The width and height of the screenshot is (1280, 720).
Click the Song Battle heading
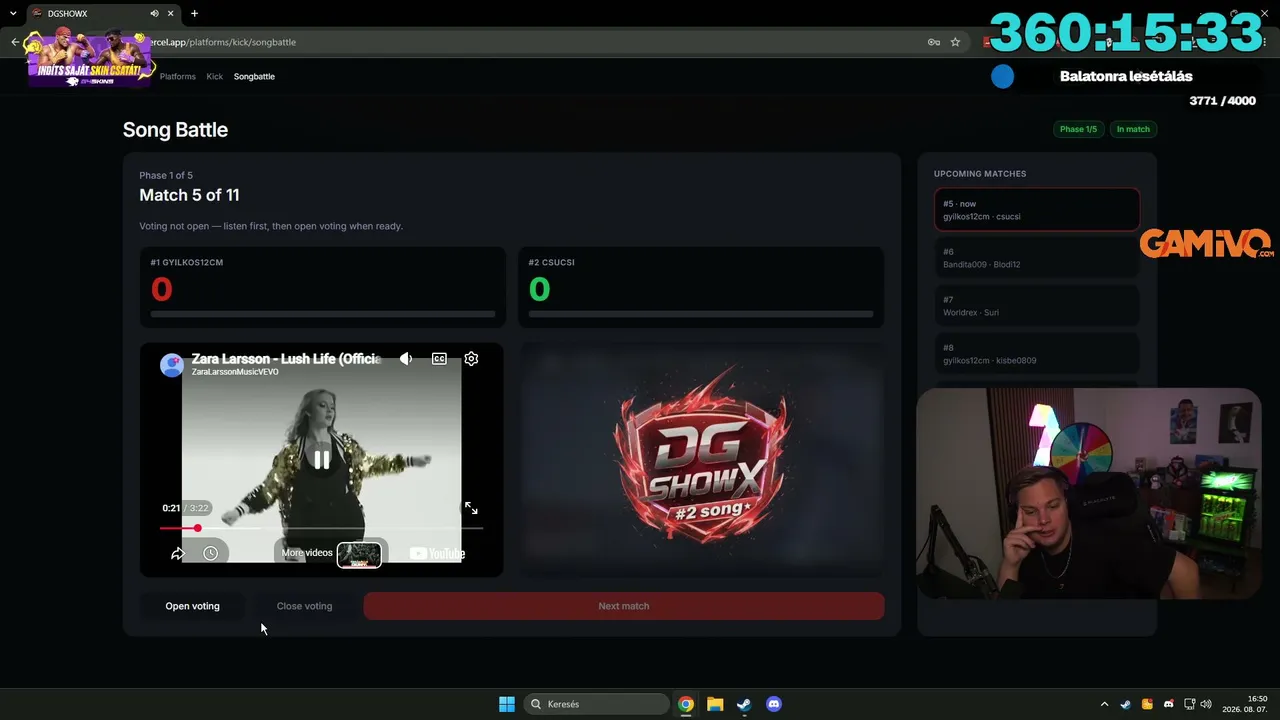click(x=175, y=130)
